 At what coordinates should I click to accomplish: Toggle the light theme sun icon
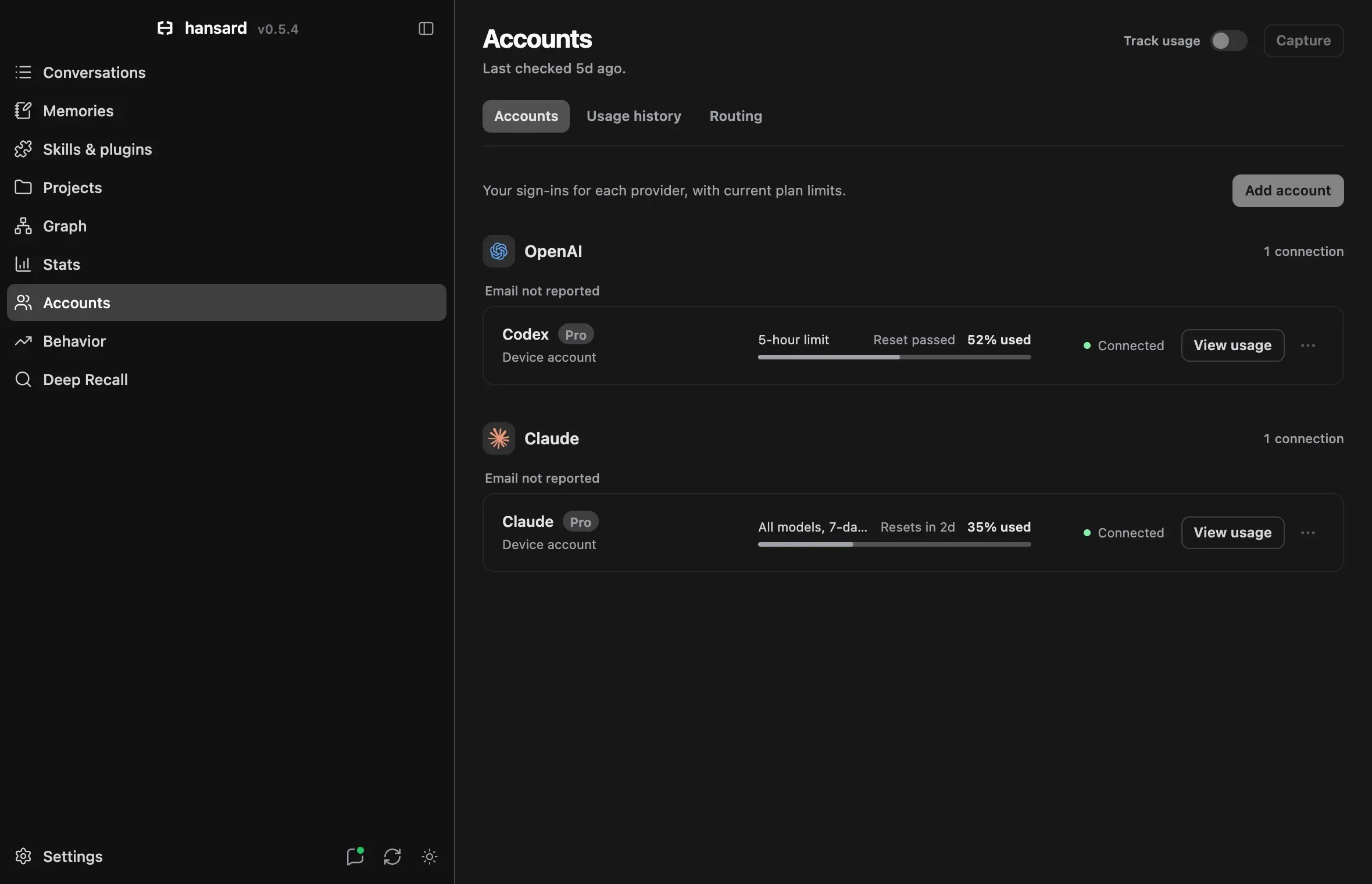[x=430, y=856]
